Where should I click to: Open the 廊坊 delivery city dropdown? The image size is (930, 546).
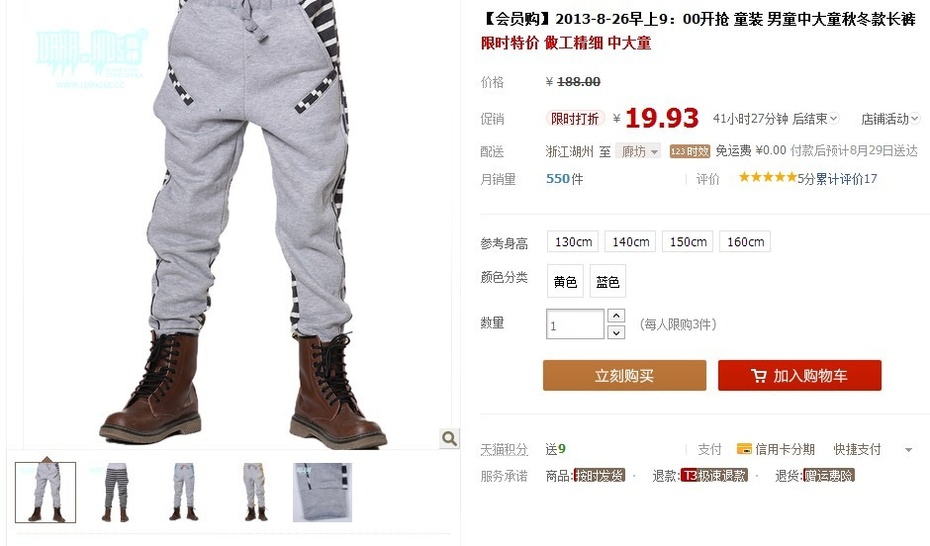(638, 152)
